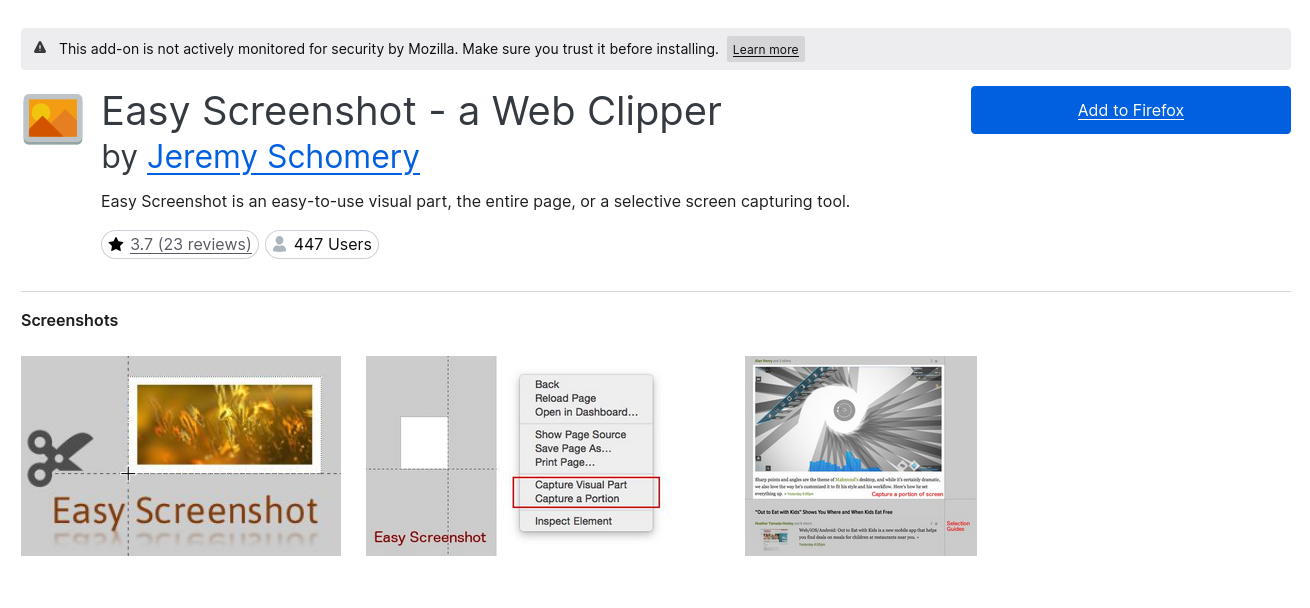Click the add-on title Easy Screenshot - a Web Clipper

(x=411, y=111)
